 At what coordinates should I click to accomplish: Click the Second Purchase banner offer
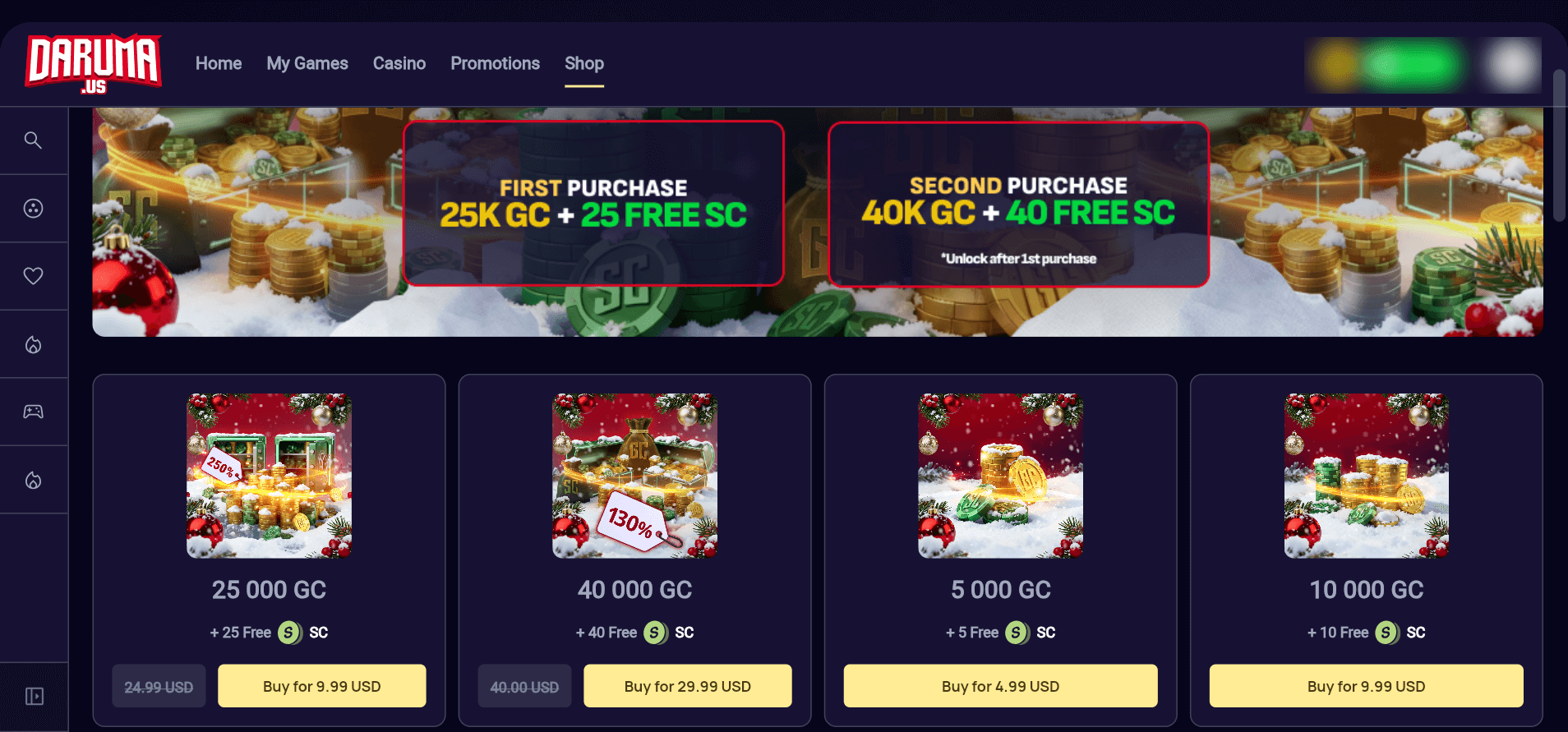pyautogui.click(x=1018, y=205)
